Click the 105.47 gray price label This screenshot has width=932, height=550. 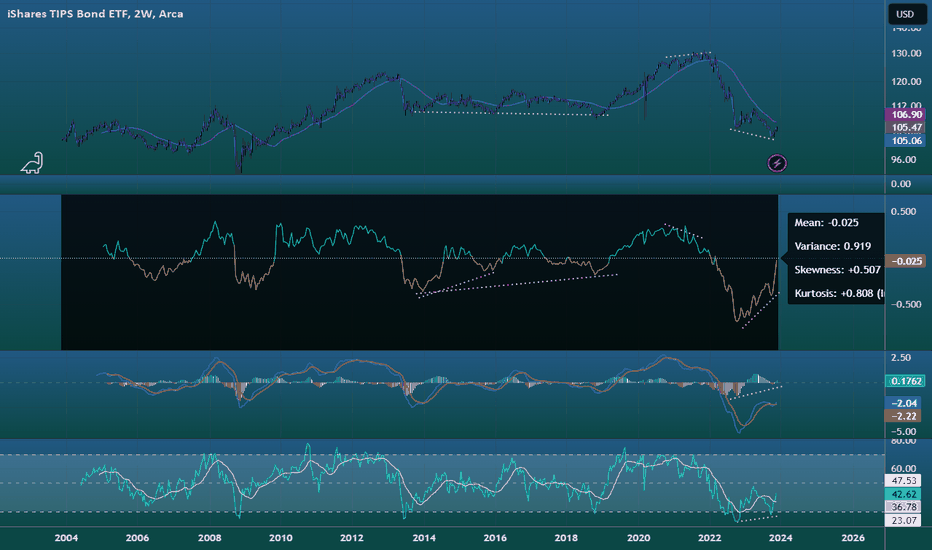(905, 127)
